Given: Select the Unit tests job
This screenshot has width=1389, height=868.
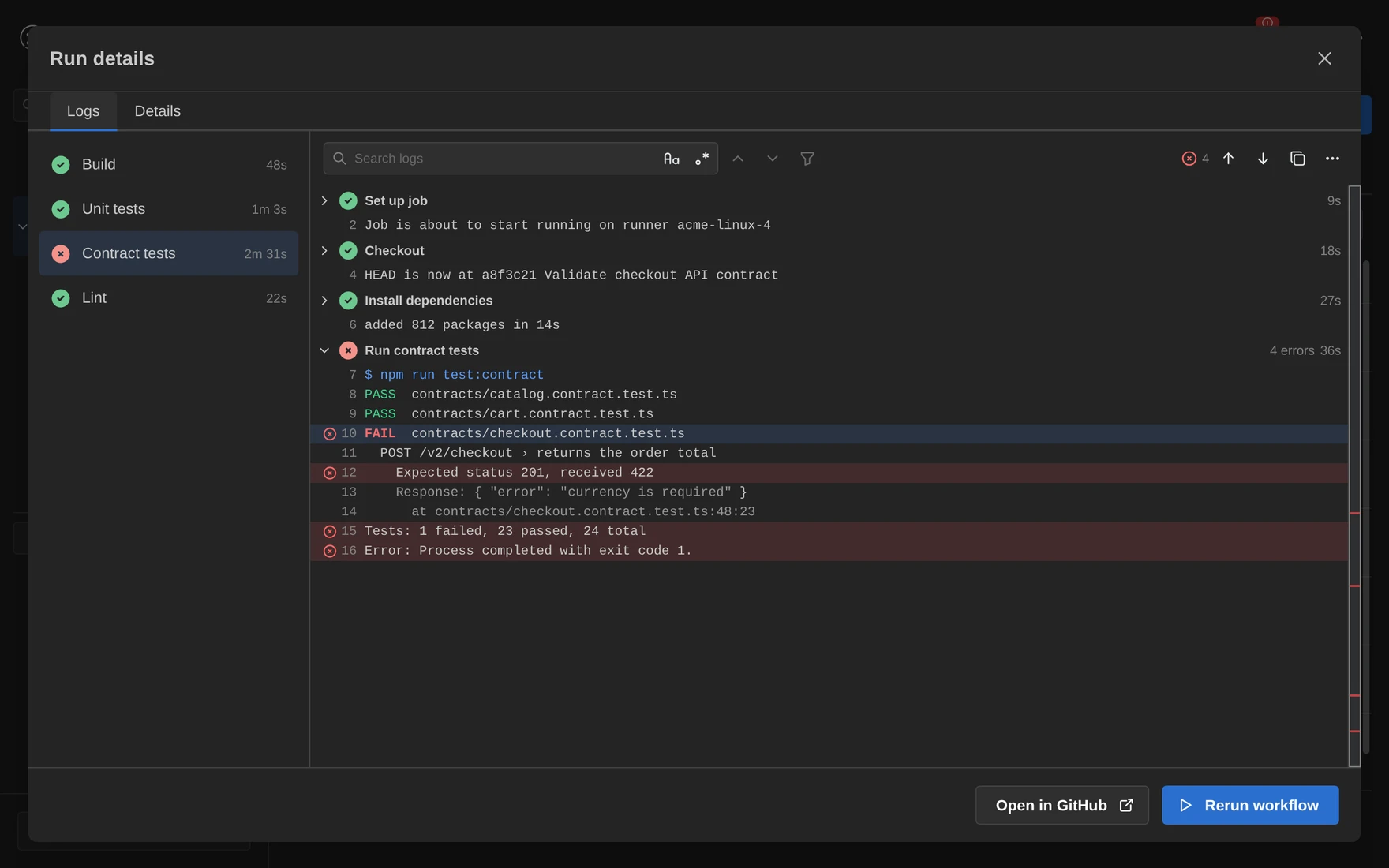Looking at the screenshot, I should coord(169,209).
